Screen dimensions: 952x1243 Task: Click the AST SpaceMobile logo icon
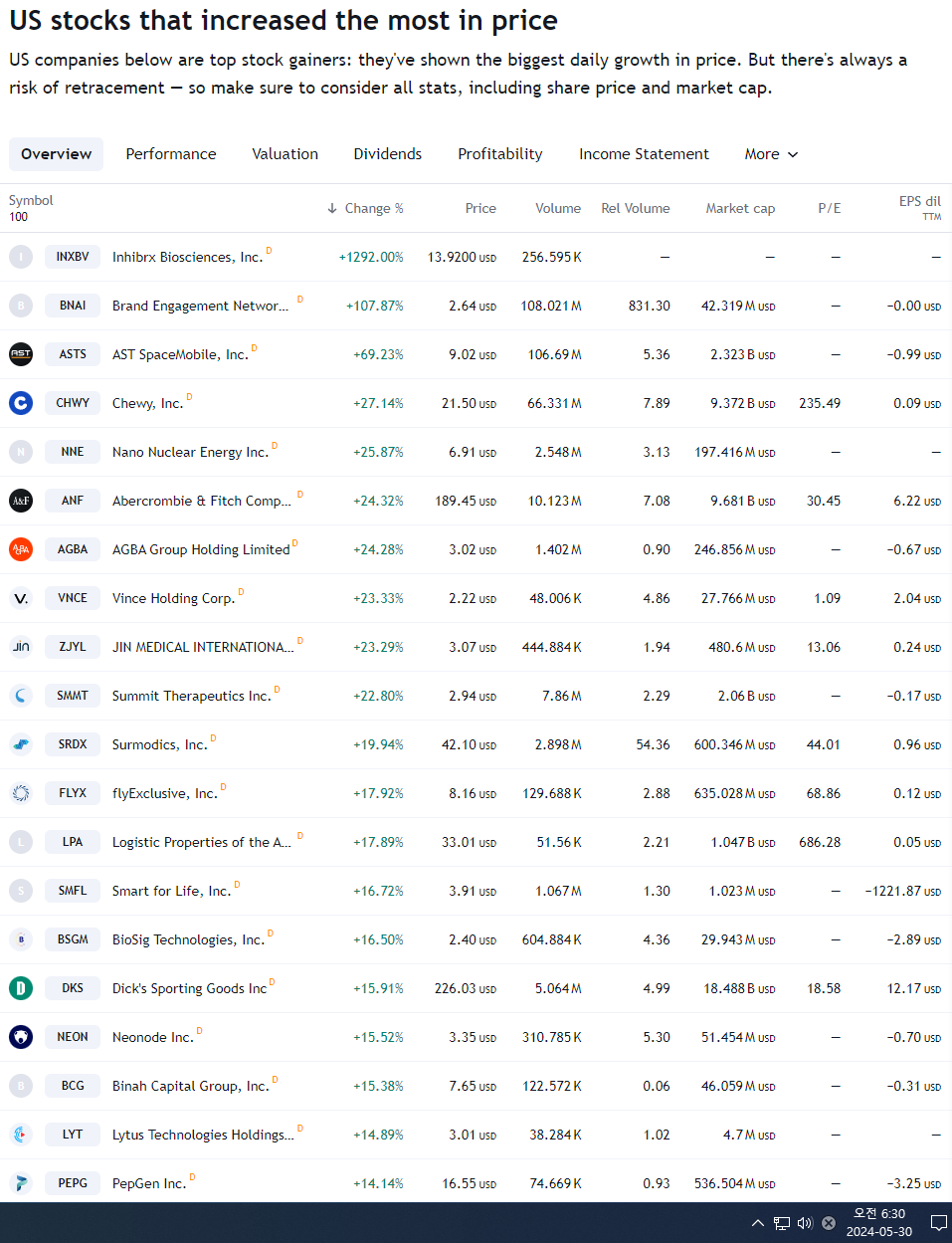(21, 354)
